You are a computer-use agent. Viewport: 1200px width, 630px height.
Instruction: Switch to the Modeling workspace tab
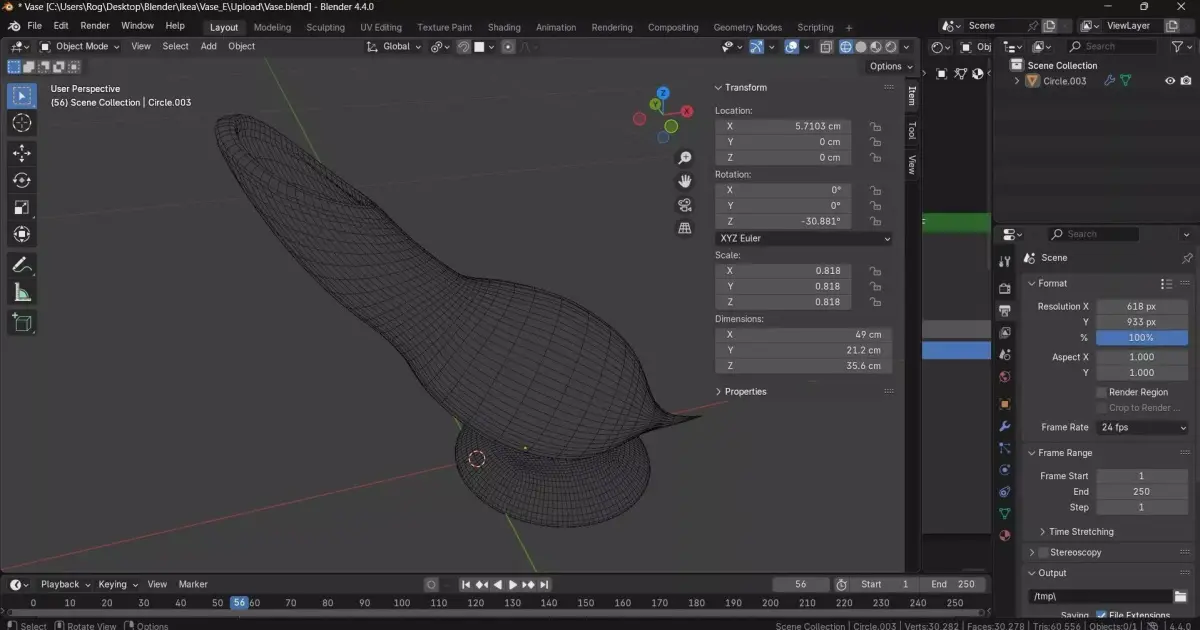click(272, 27)
